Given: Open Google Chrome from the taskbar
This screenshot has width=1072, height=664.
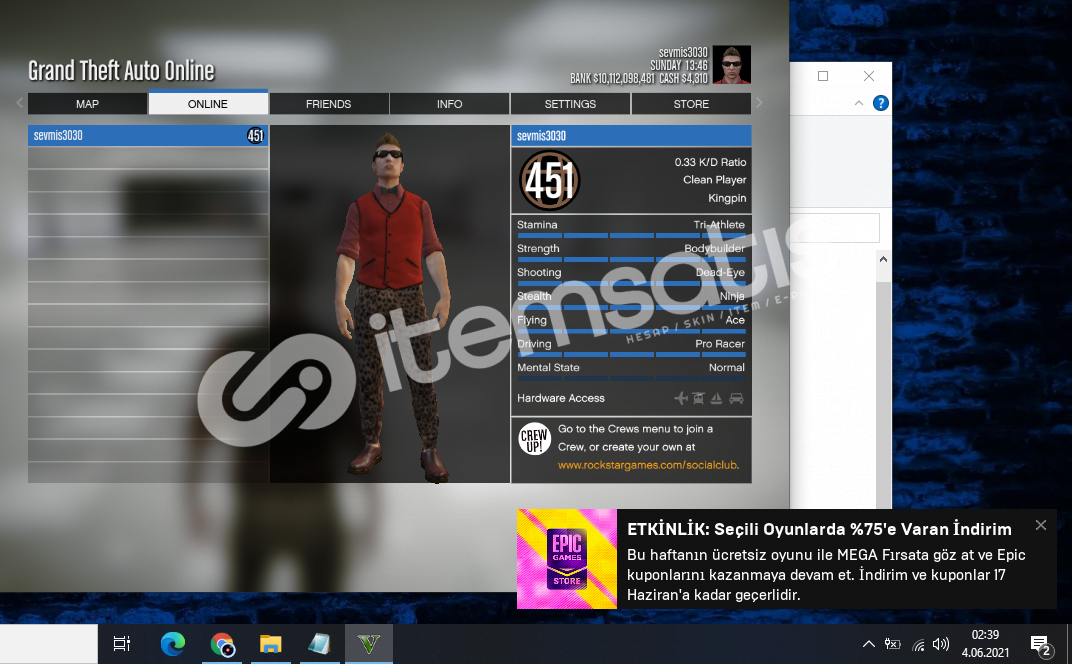Looking at the screenshot, I should coord(222,643).
